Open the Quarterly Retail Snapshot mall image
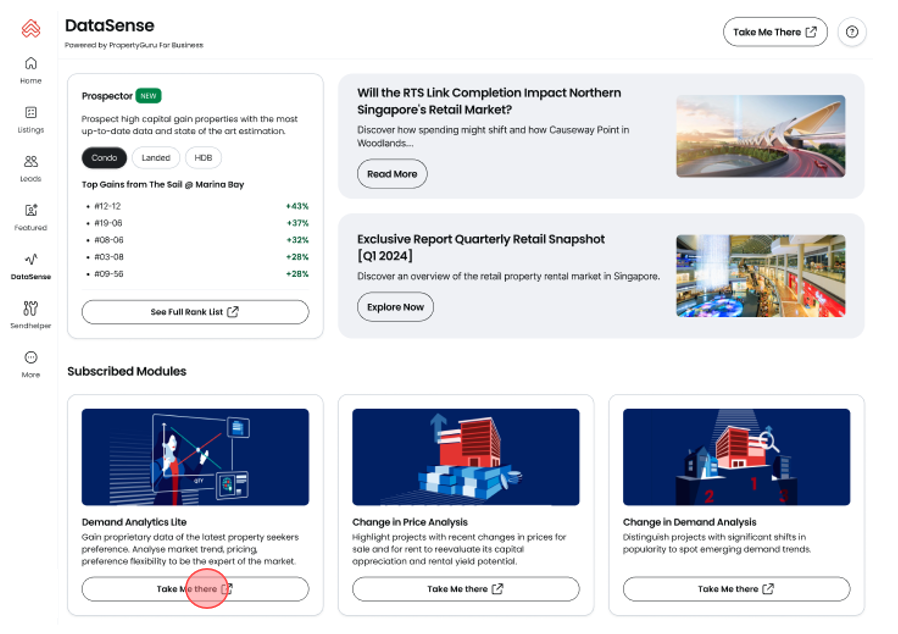The width and height of the screenshot is (898, 634). [x=761, y=275]
